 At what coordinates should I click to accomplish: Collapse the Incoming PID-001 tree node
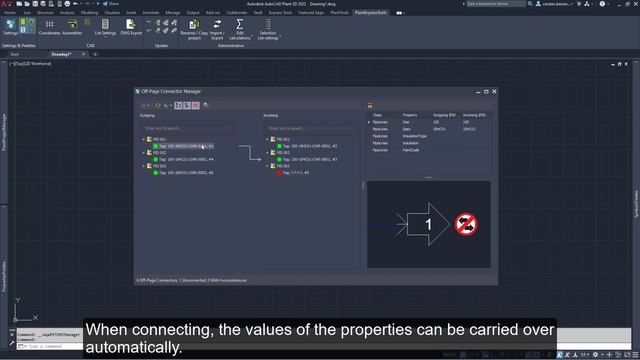pos(267,139)
